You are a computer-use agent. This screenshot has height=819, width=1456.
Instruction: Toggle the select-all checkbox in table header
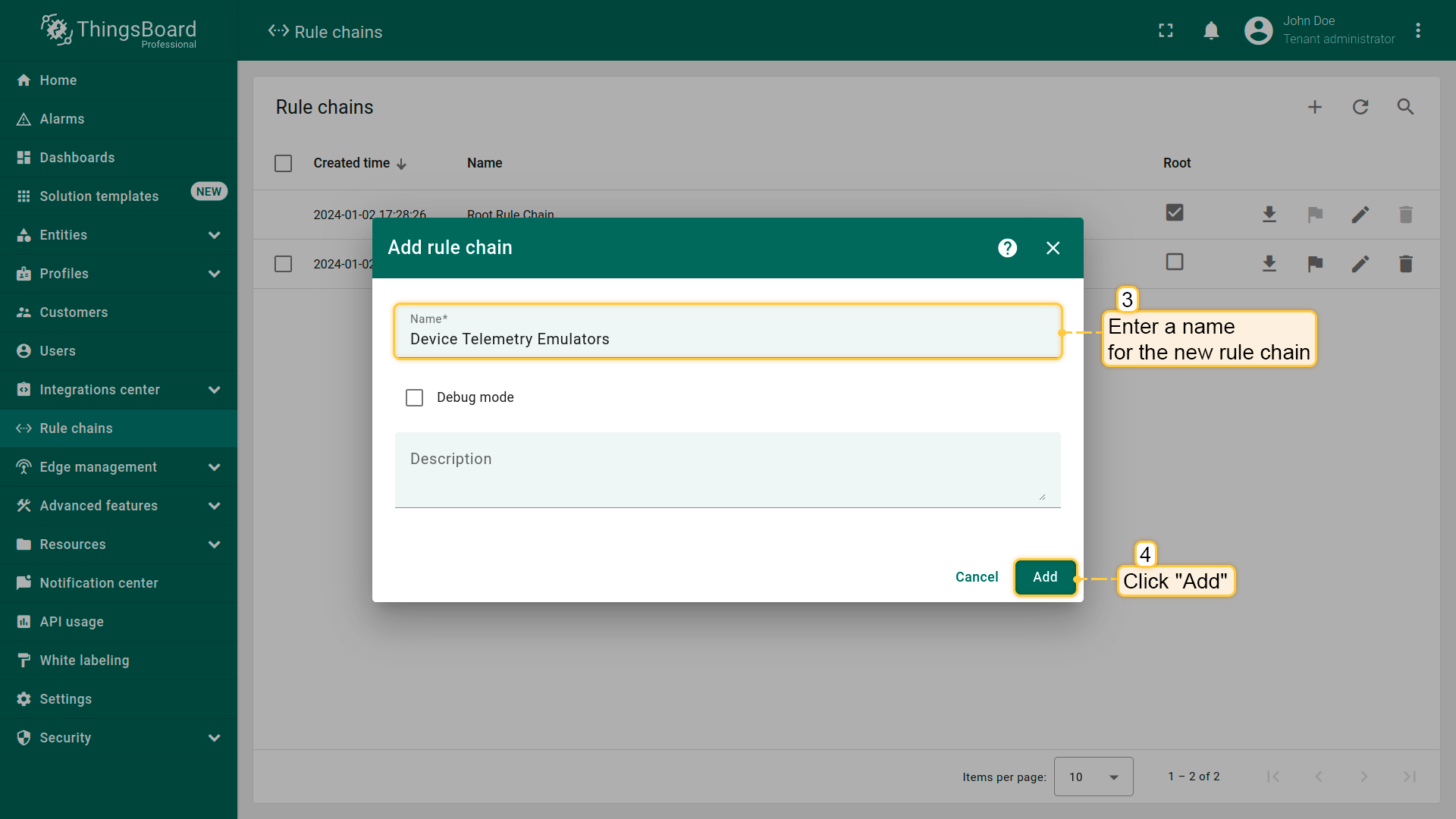click(283, 163)
